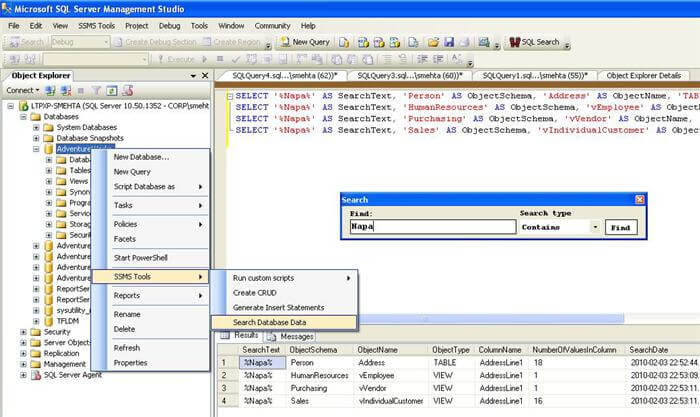Image resolution: width=700 pixels, height=417 pixels.
Task: Click the TABLE cell in ObjectType column
Action: (452, 363)
